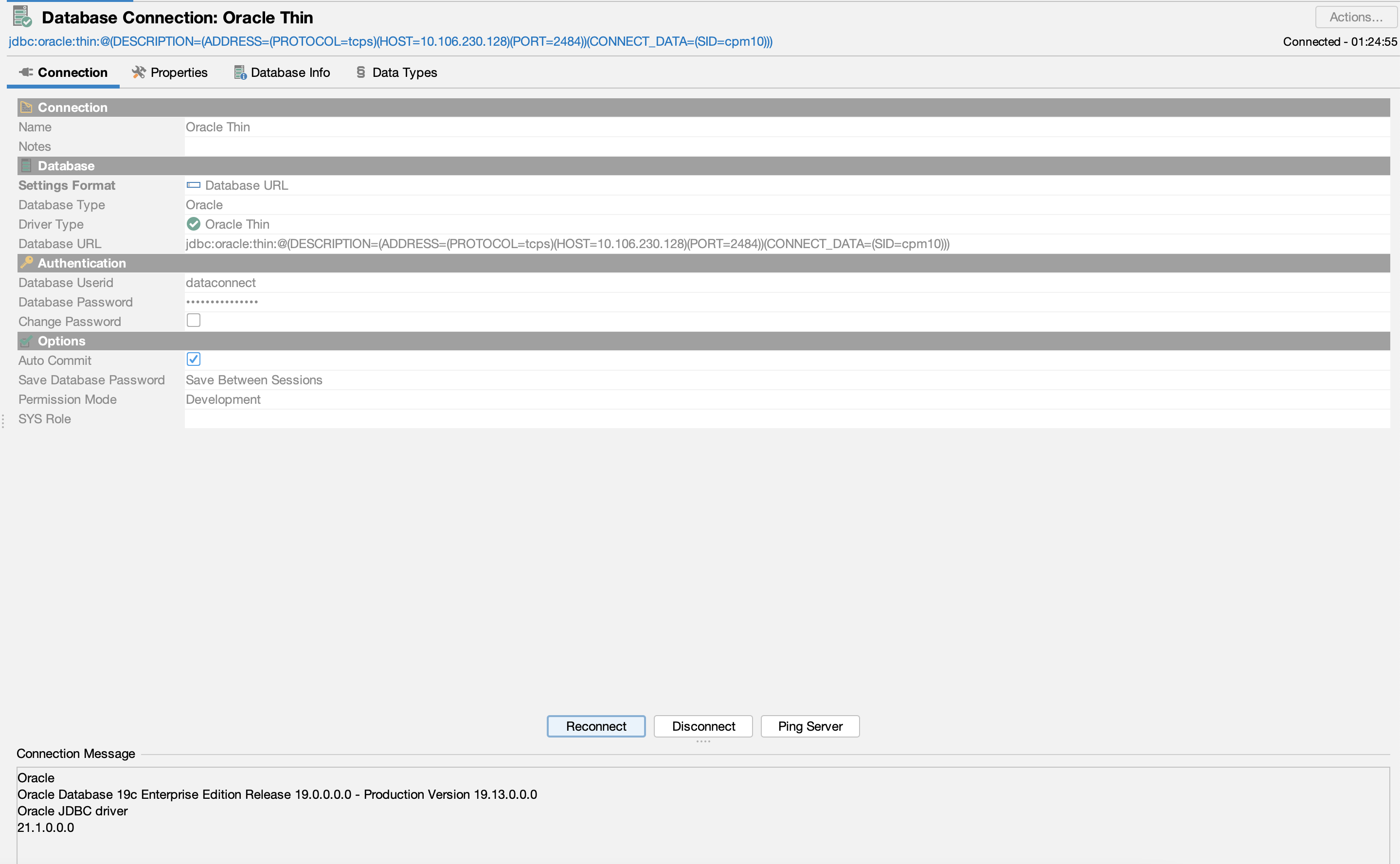The height and width of the screenshot is (864, 1400).
Task: Click the Database Info tab icon
Action: pyautogui.click(x=240, y=72)
